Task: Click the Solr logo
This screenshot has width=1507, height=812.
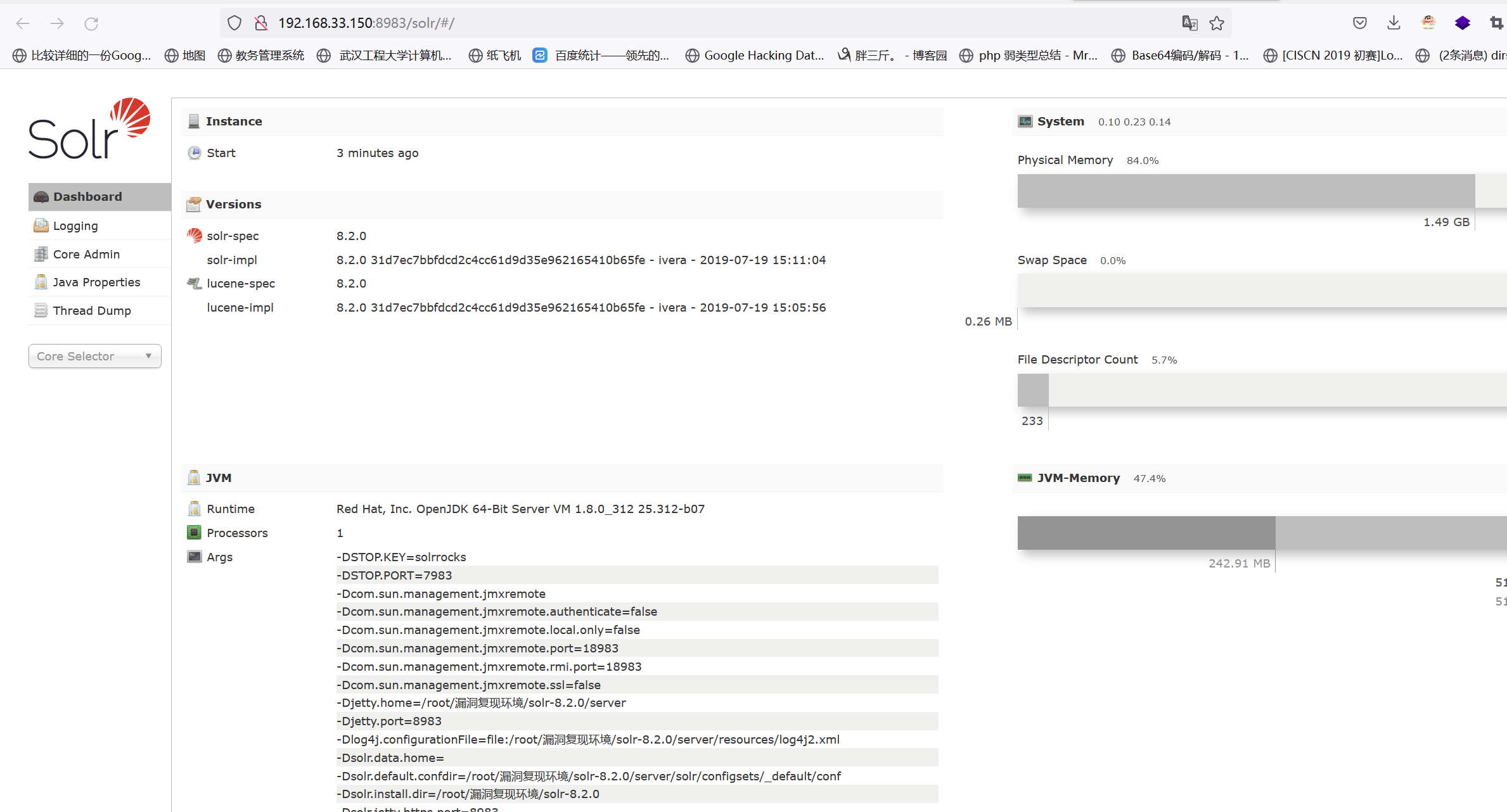Action: [x=89, y=129]
